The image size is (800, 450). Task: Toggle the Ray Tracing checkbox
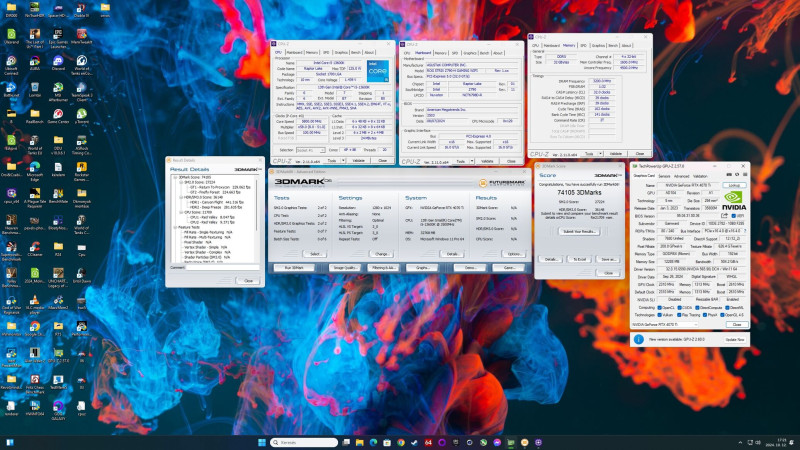pos(679,315)
